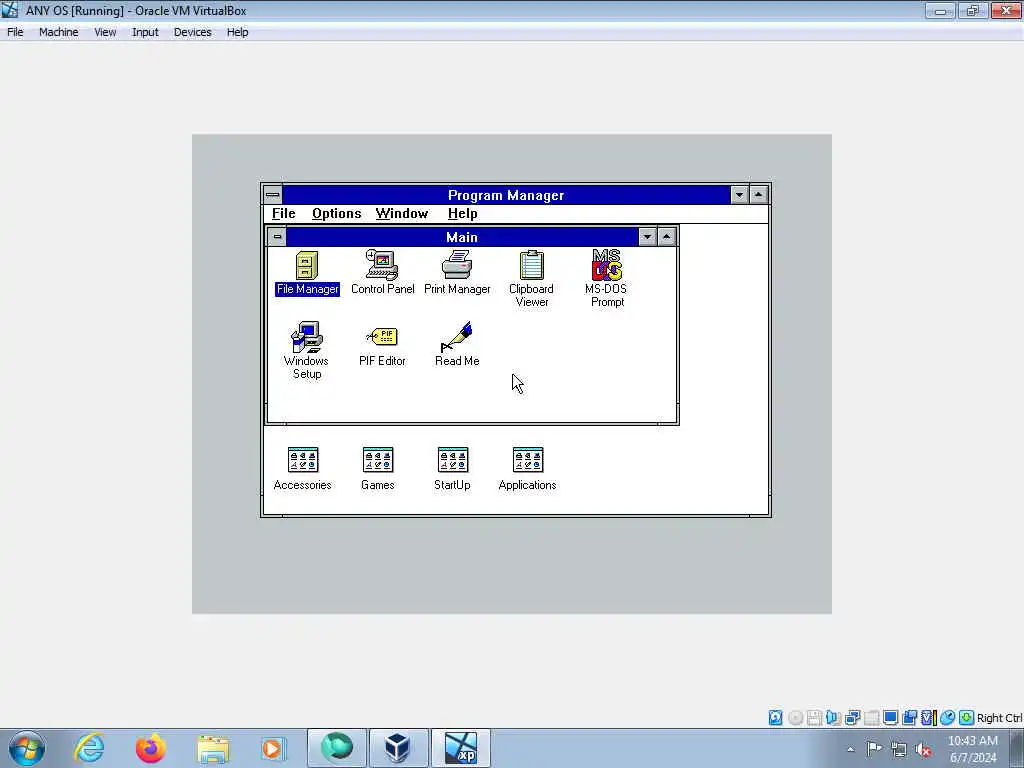This screenshot has width=1024, height=768.
Task: Open VirtualBox Help menu
Action: [238, 32]
